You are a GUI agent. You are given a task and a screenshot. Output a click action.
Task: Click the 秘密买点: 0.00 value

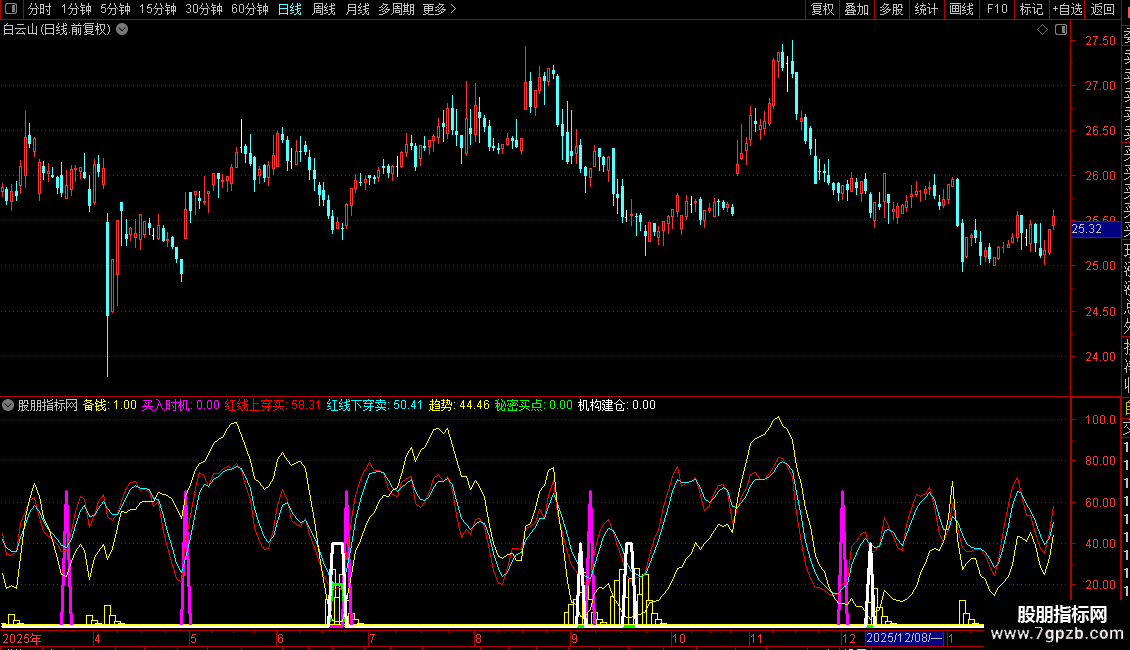click(x=533, y=406)
